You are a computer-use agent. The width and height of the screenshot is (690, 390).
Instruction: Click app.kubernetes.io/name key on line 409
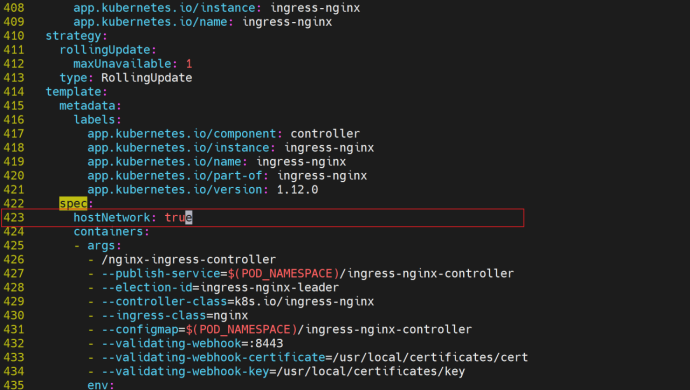click(150, 22)
